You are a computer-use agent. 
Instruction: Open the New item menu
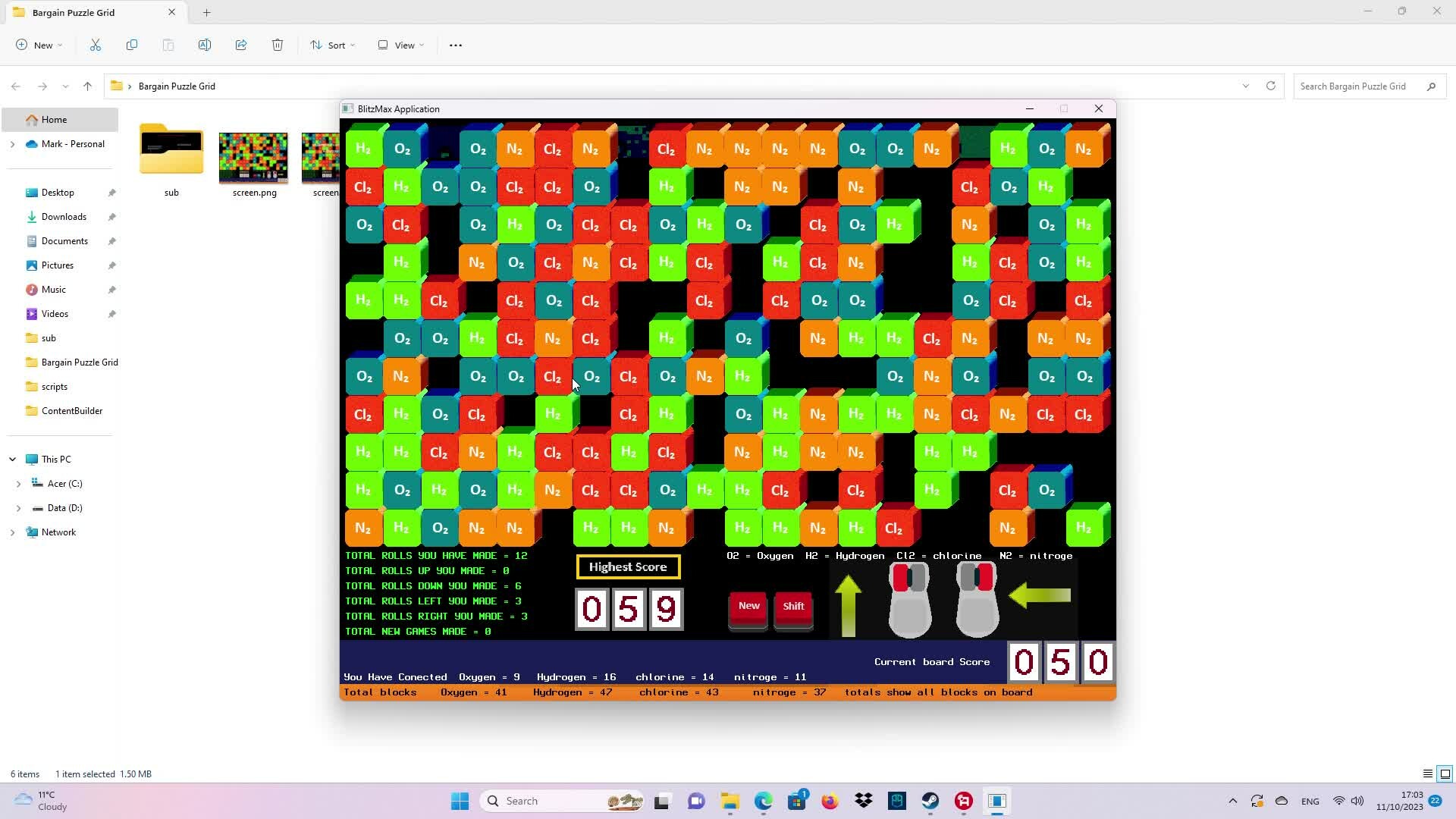click(x=39, y=45)
